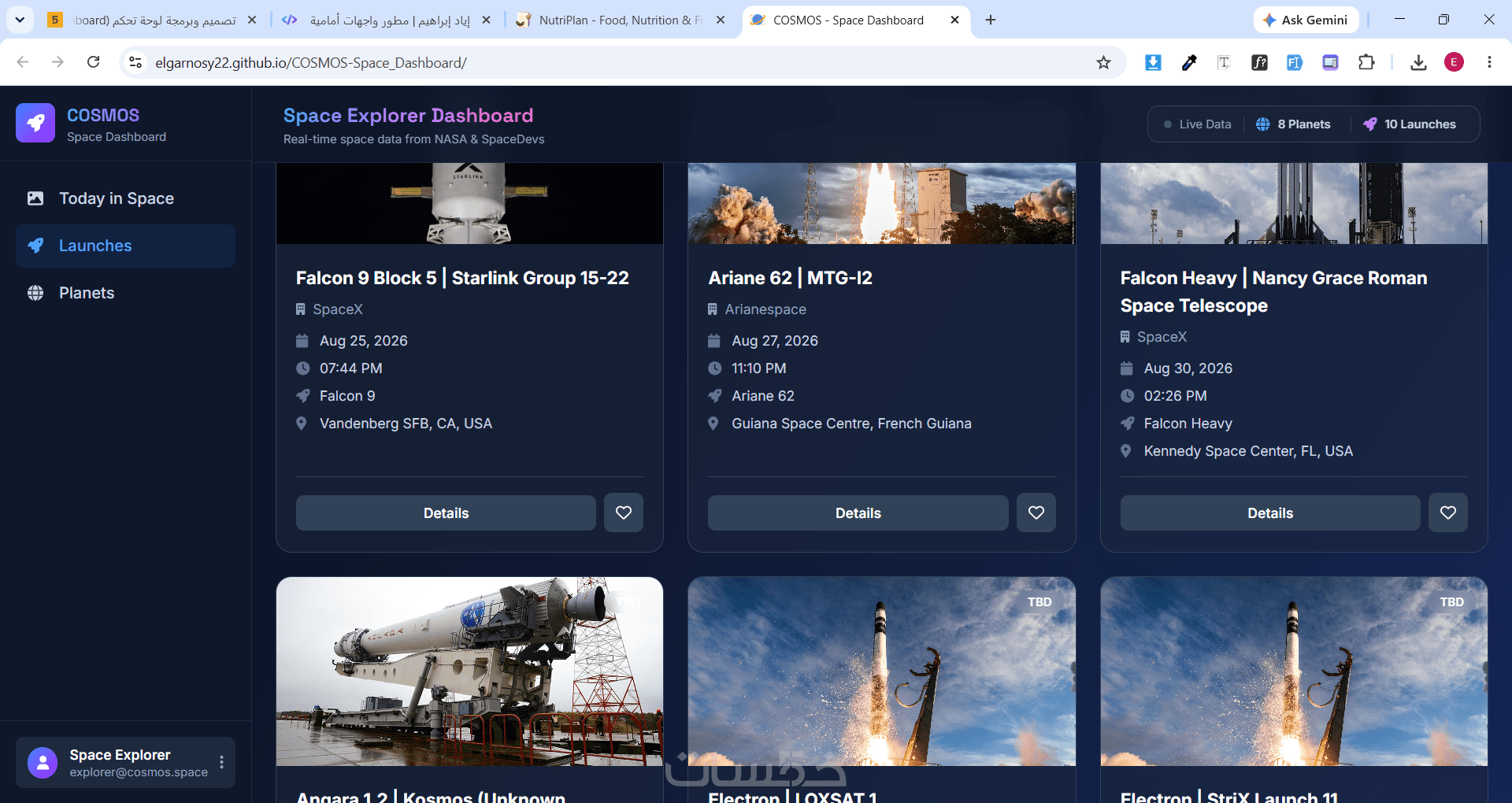Switch to the NutriPlan browser tab

coord(620,20)
